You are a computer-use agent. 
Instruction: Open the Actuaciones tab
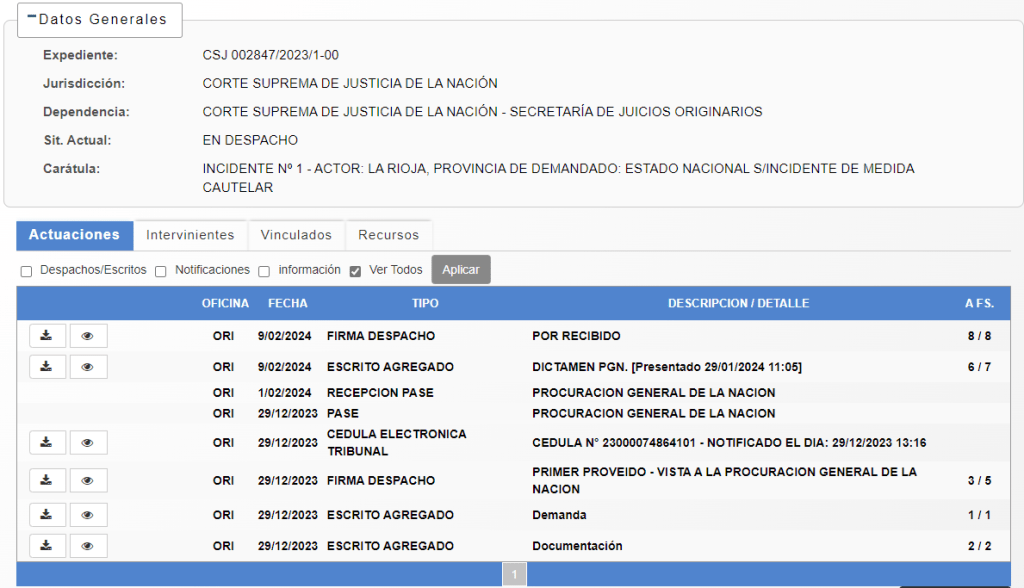[x=74, y=235]
